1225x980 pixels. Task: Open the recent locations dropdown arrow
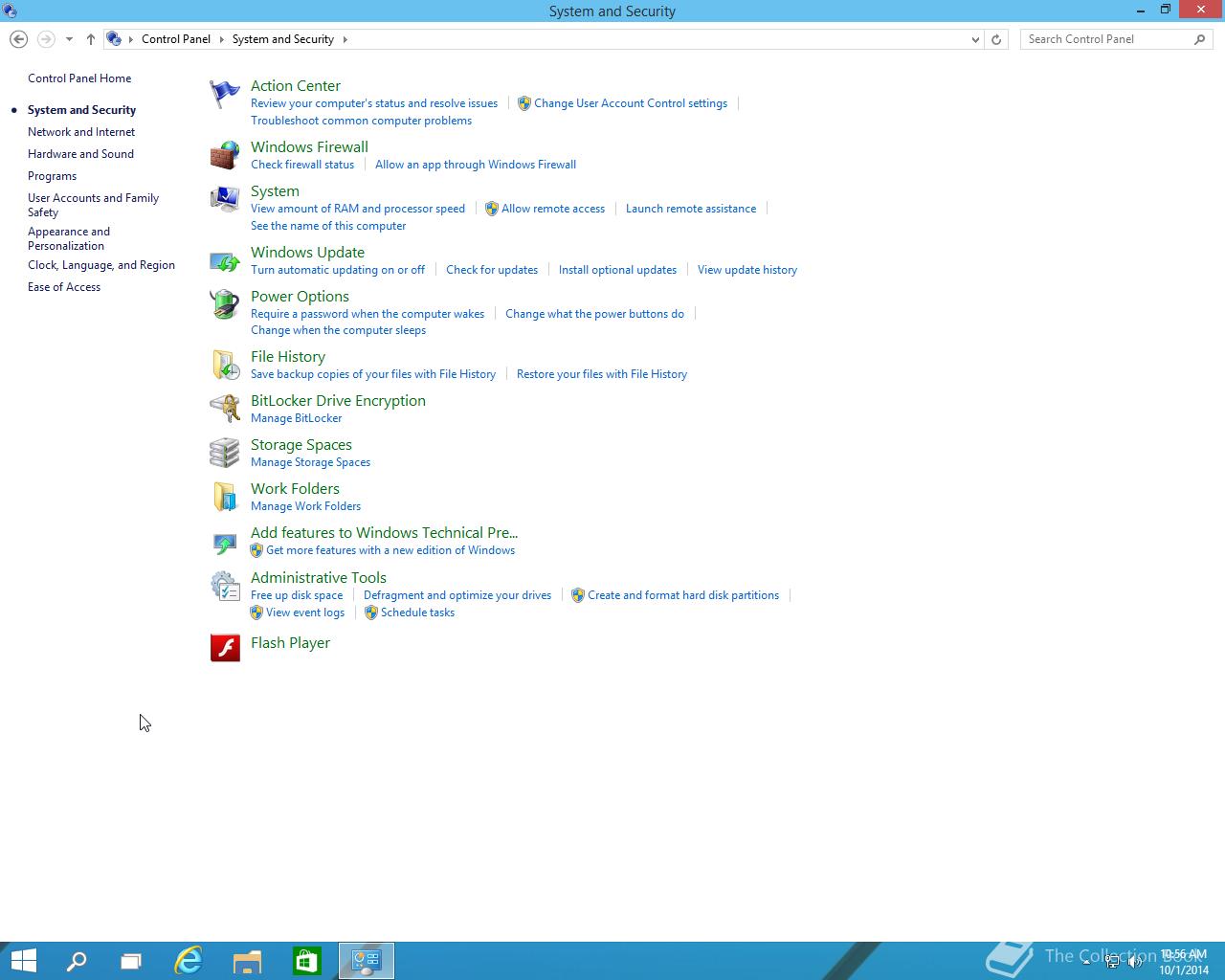pos(69,39)
